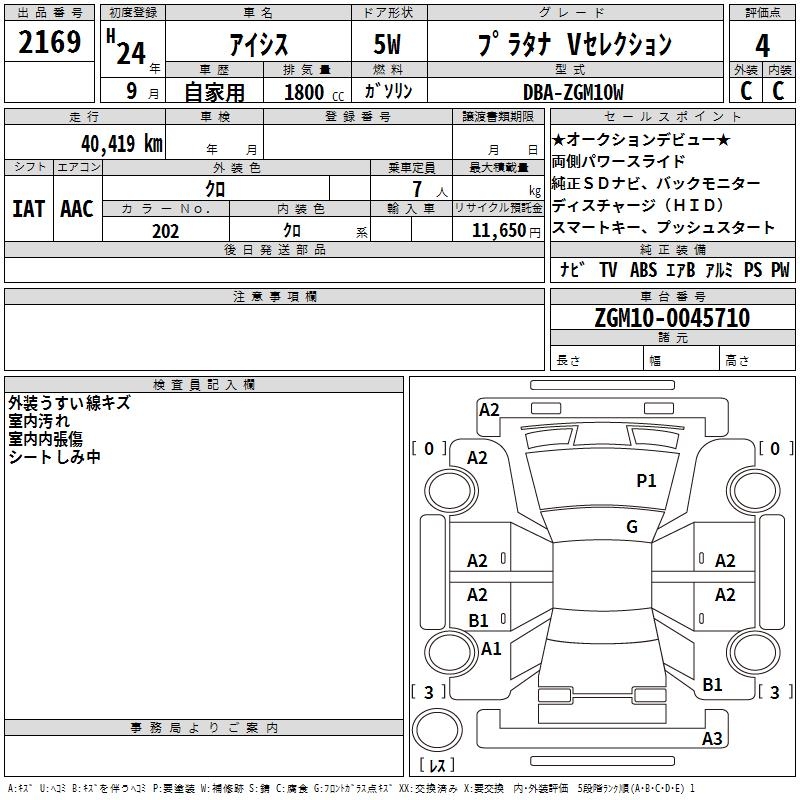Click grade プラタナ Vセレクション
This screenshot has width=800, height=800.
(575, 44)
